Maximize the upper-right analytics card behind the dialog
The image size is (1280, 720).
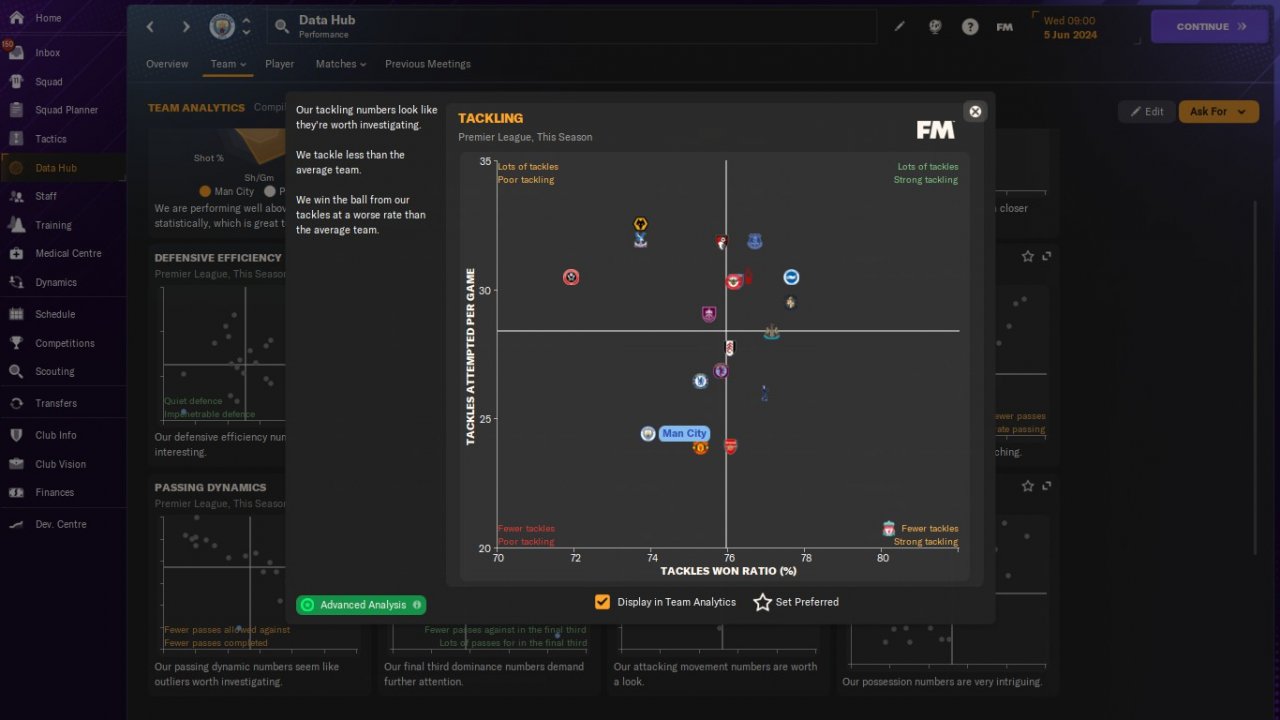pos(1047,257)
